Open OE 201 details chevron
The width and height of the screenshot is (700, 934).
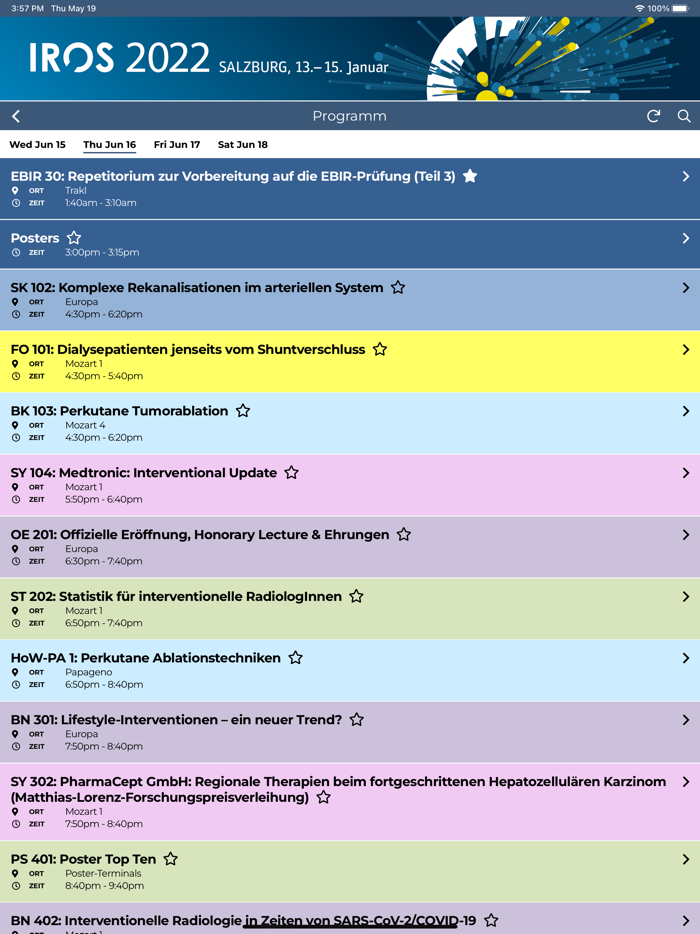[686, 535]
